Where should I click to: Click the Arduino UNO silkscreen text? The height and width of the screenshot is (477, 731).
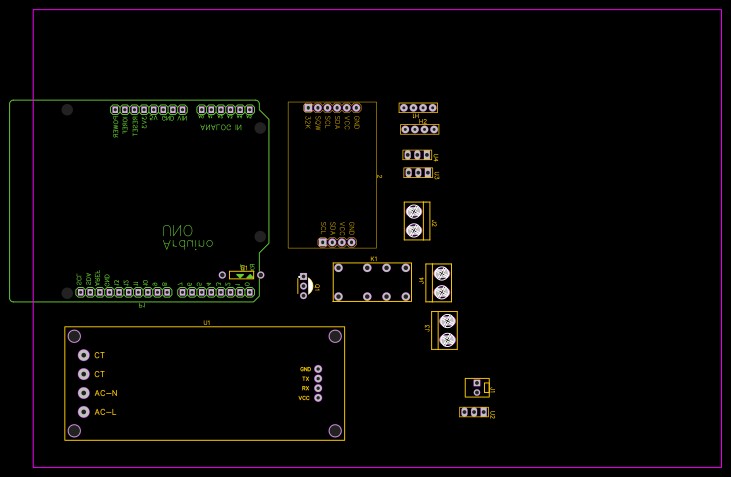(x=187, y=237)
